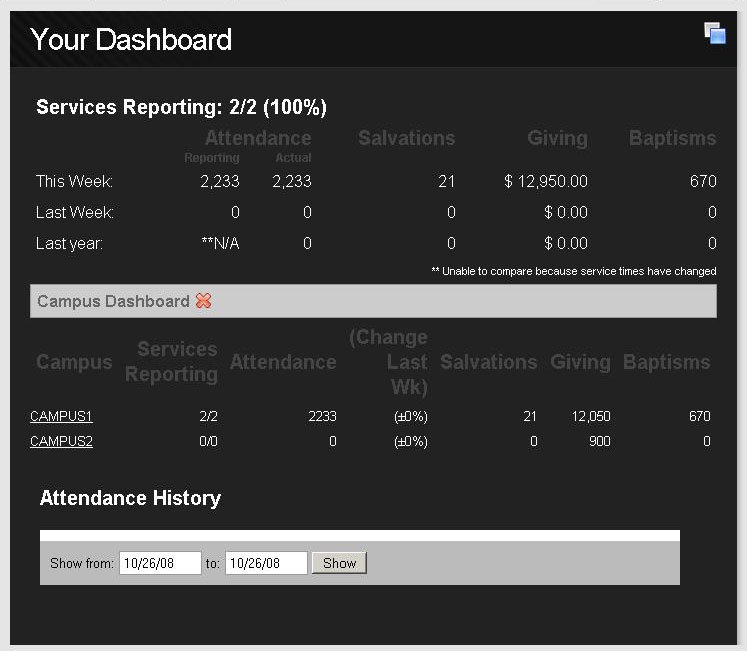747x651 pixels.
Task: Click CAMPUS2 giving value 900
Action: [x=600, y=441]
